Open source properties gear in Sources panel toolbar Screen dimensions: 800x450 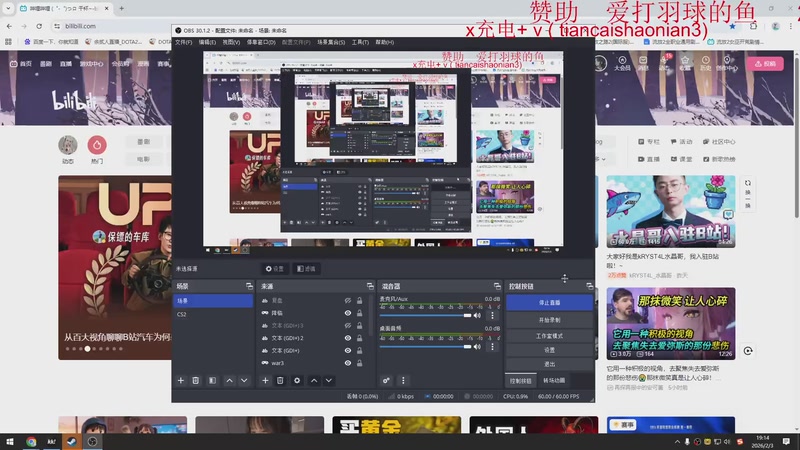click(297, 381)
